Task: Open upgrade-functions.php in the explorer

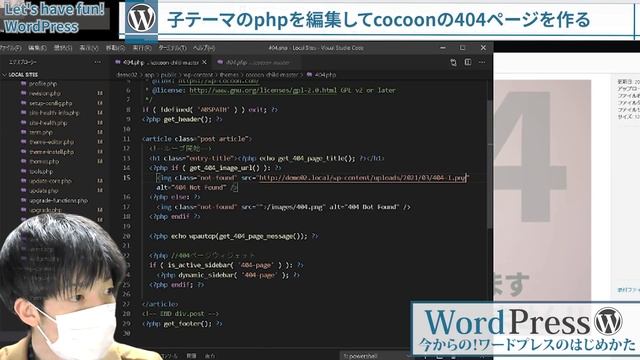Action: [58, 200]
